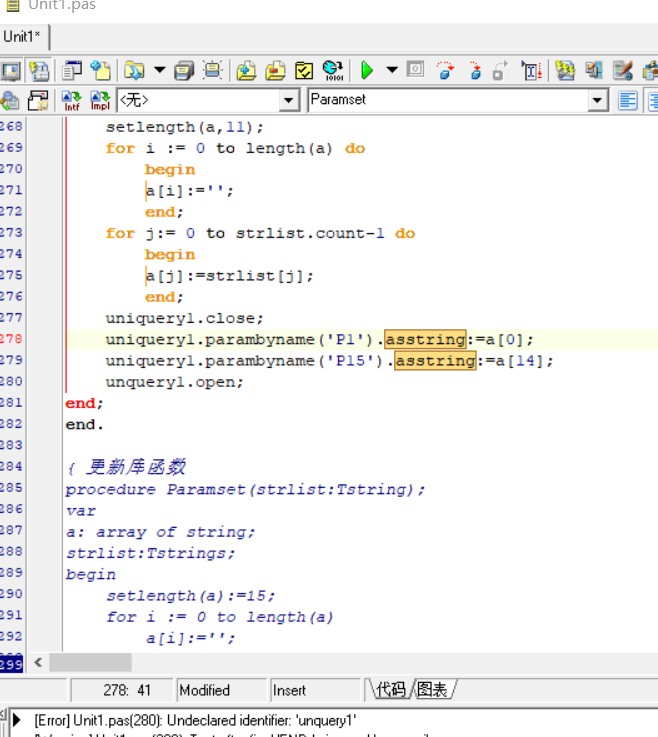This screenshot has width=658, height=737.
Task: Select the Unit1* editor tab
Action: tap(22, 36)
